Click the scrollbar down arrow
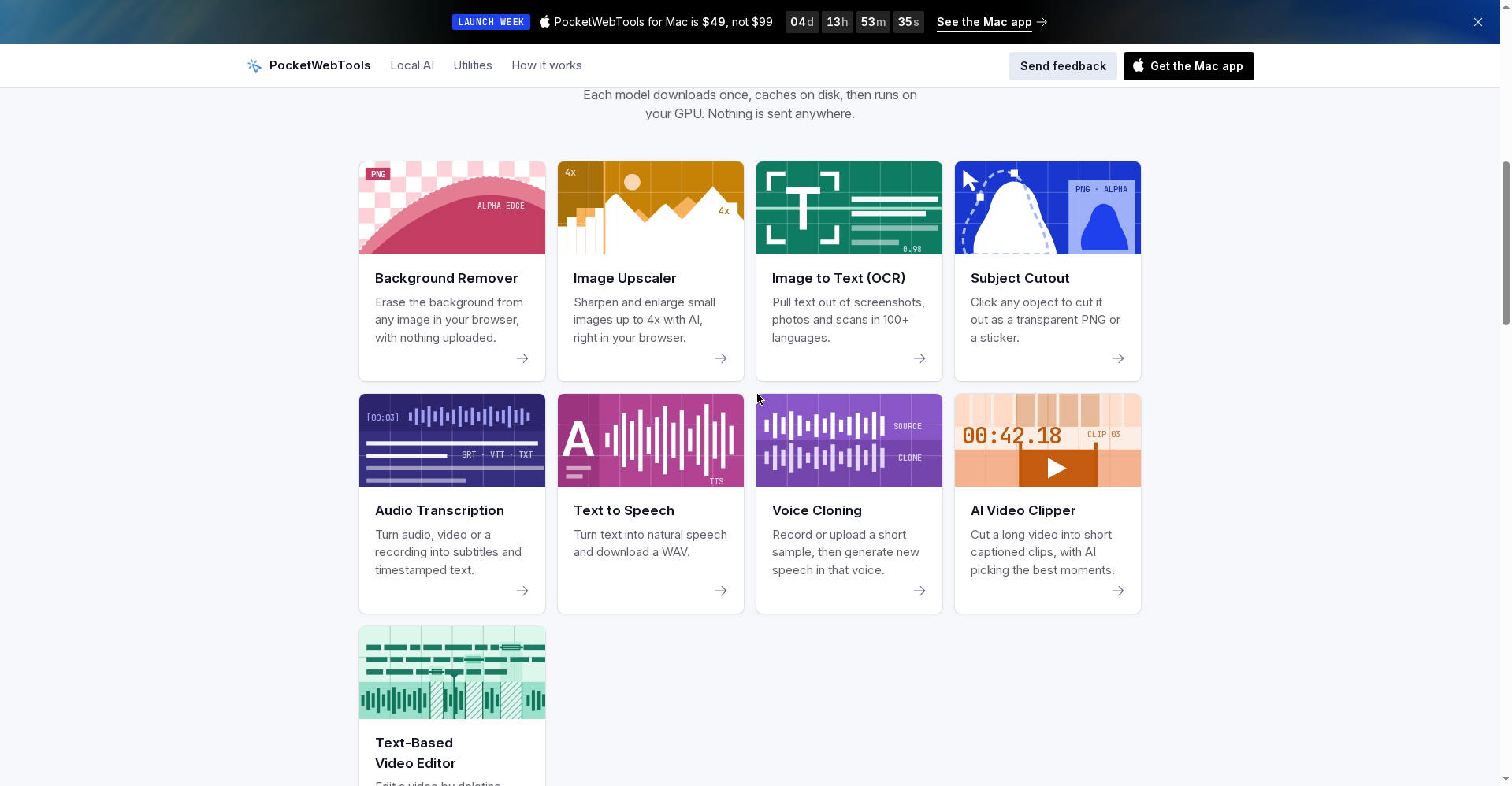Image resolution: width=1512 pixels, height=786 pixels. (1506, 780)
